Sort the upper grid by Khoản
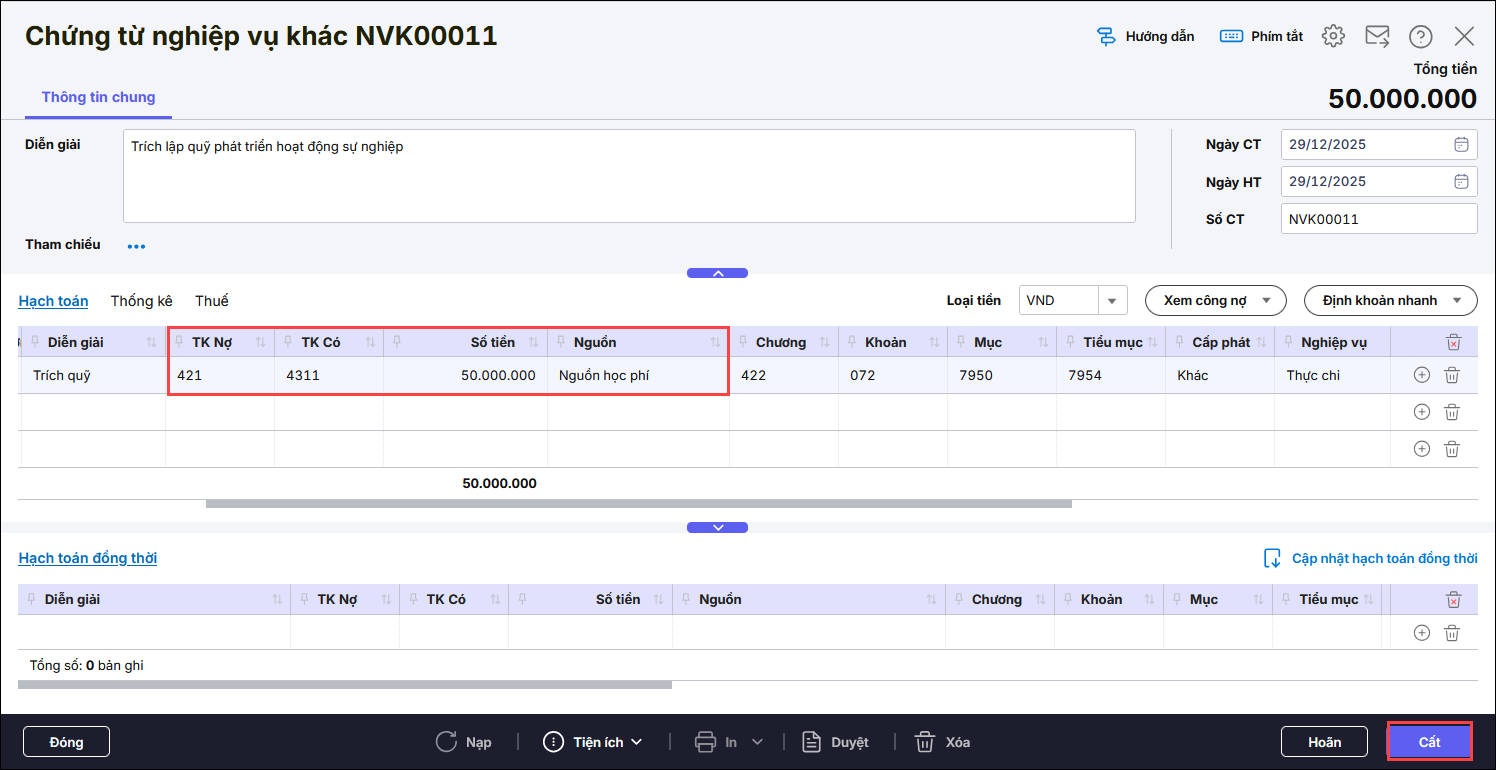 (934, 343)
